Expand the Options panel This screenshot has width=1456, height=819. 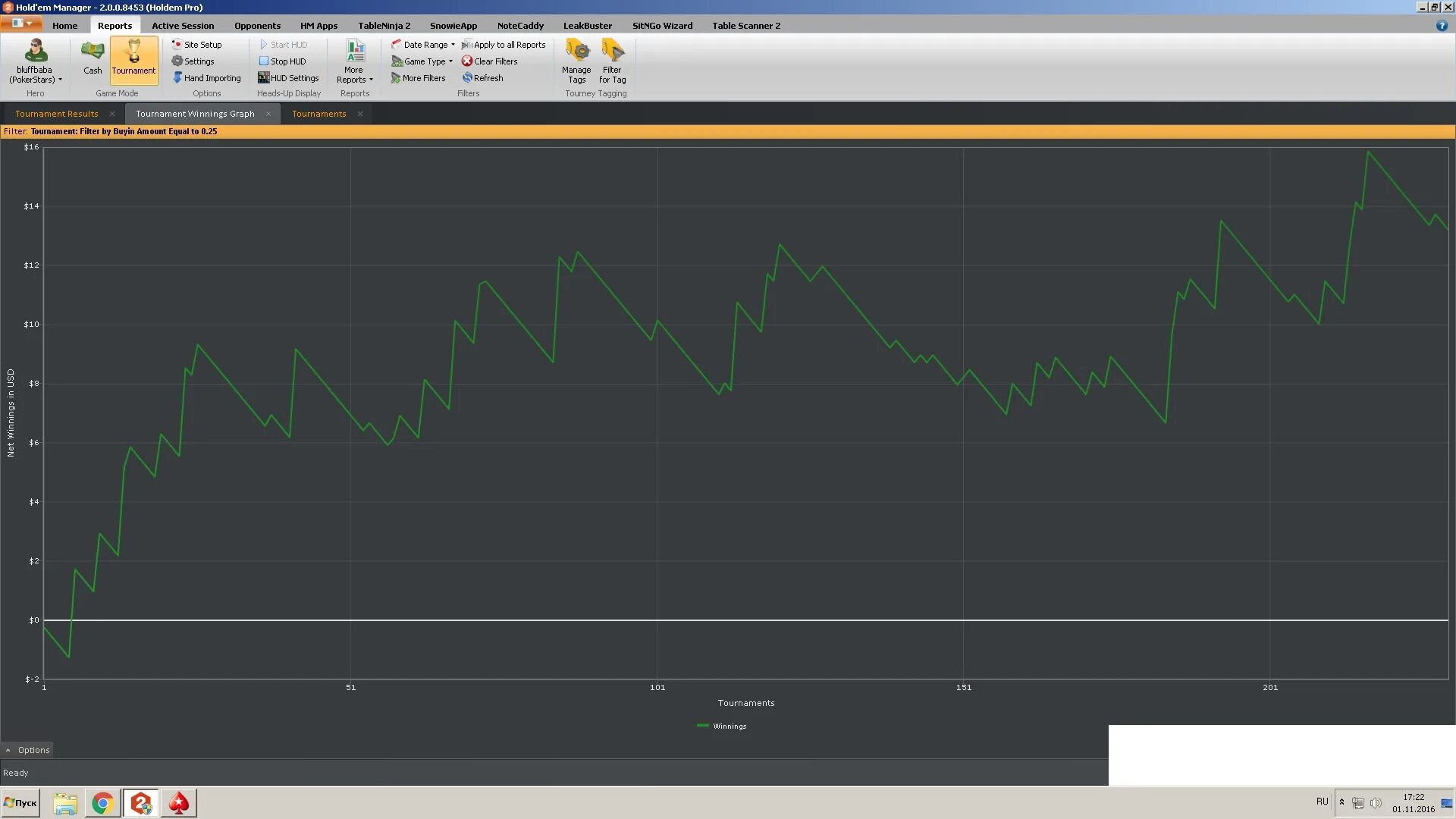[x=27, y=750]
